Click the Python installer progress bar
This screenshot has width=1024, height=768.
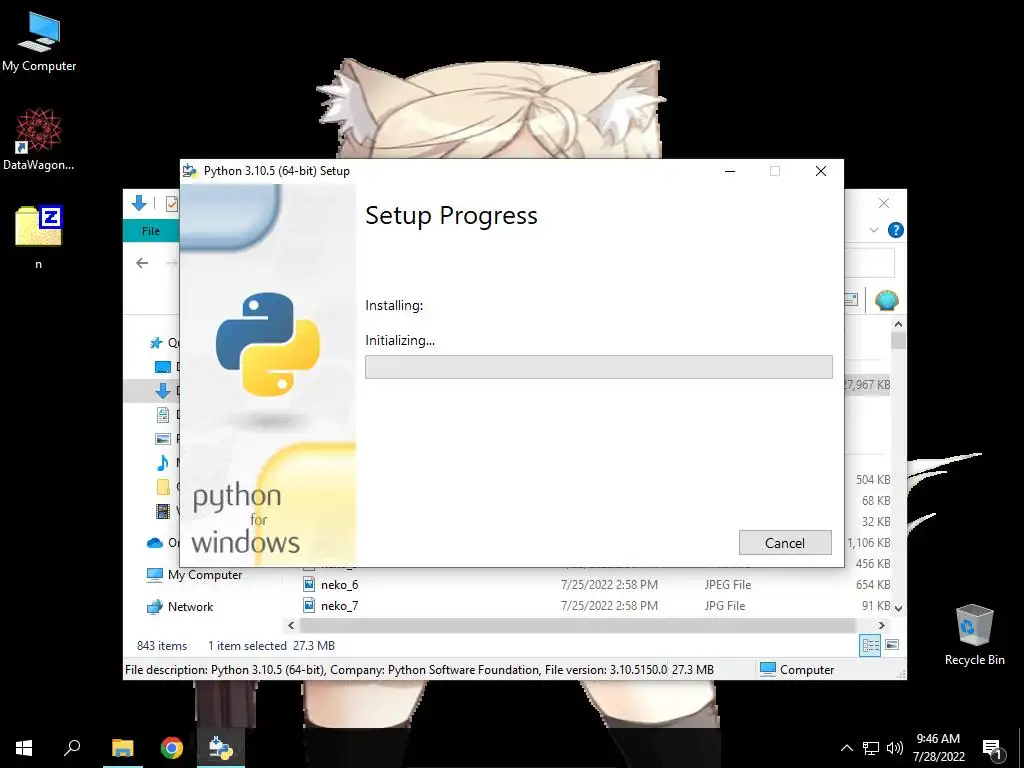pos(598,367)
